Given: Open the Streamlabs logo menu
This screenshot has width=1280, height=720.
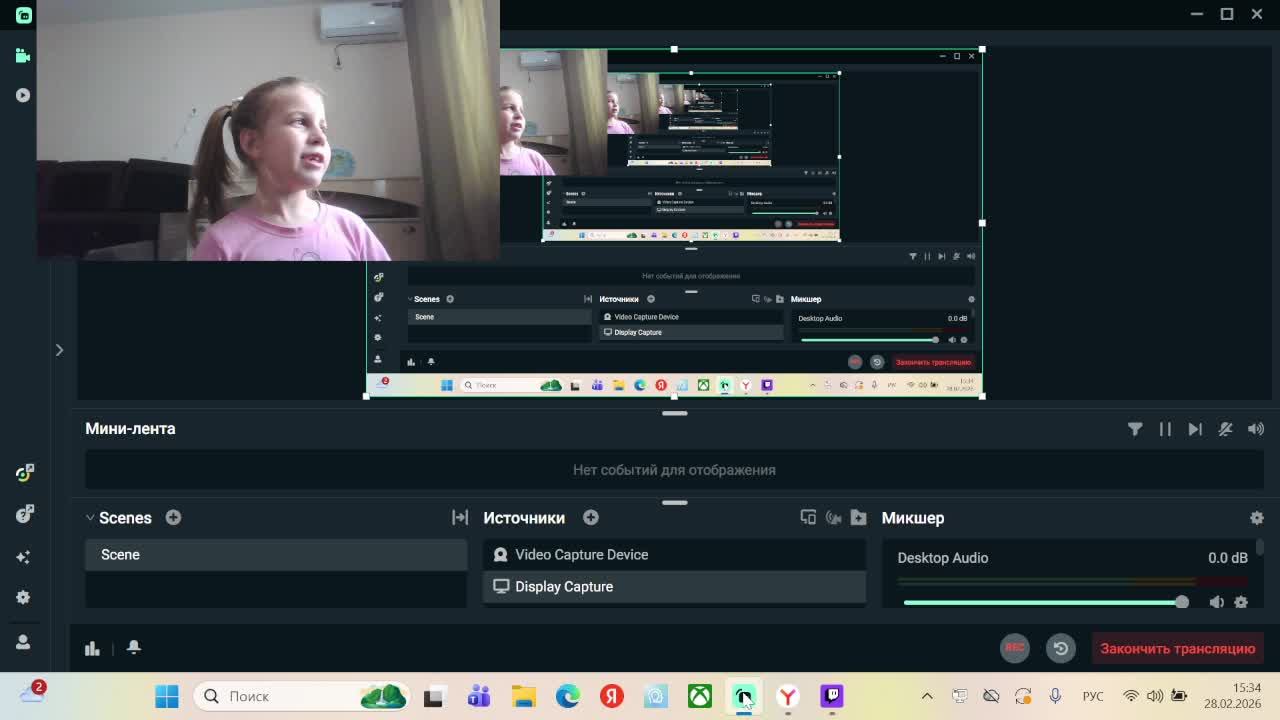Looking at the screenshot, I should point(23,15).
